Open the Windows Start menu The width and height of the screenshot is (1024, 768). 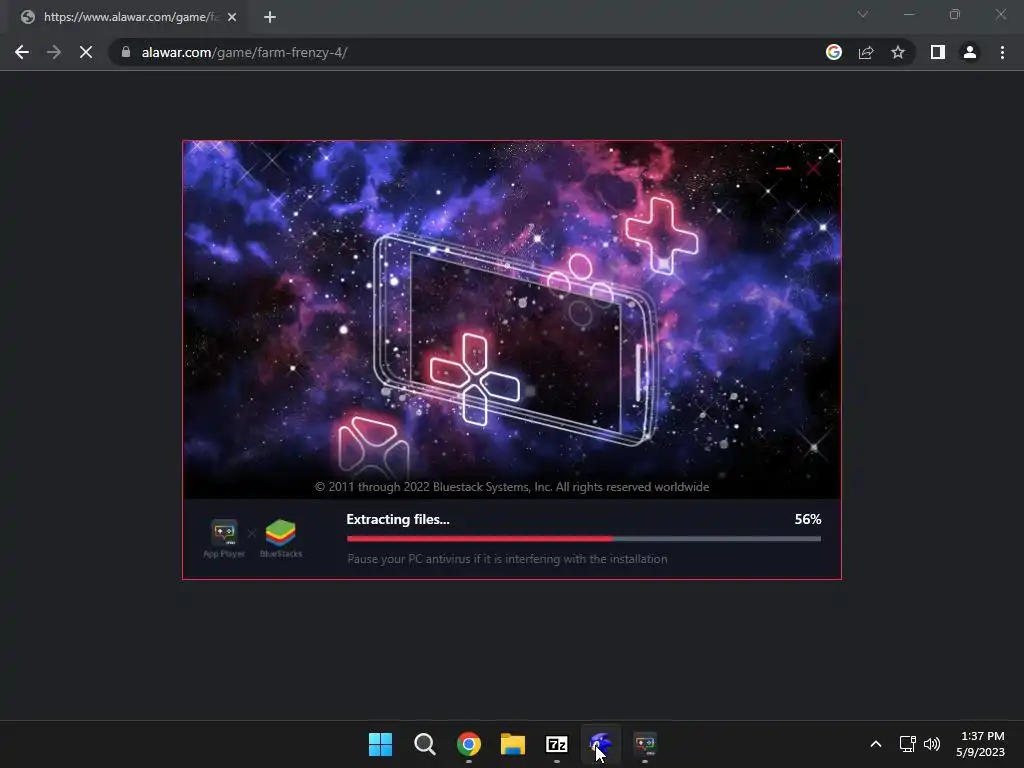tap(381, 744)
